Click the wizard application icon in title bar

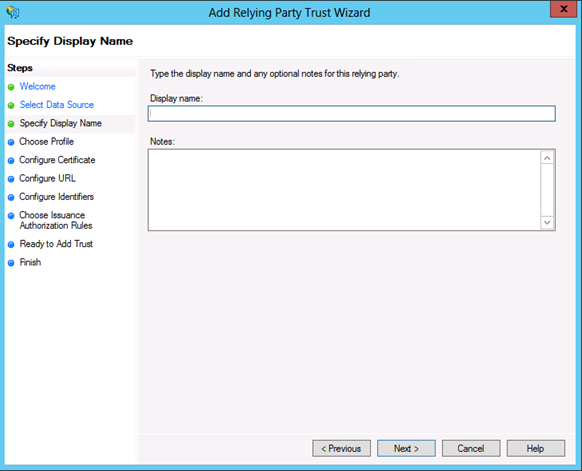[x=13, y=12]
